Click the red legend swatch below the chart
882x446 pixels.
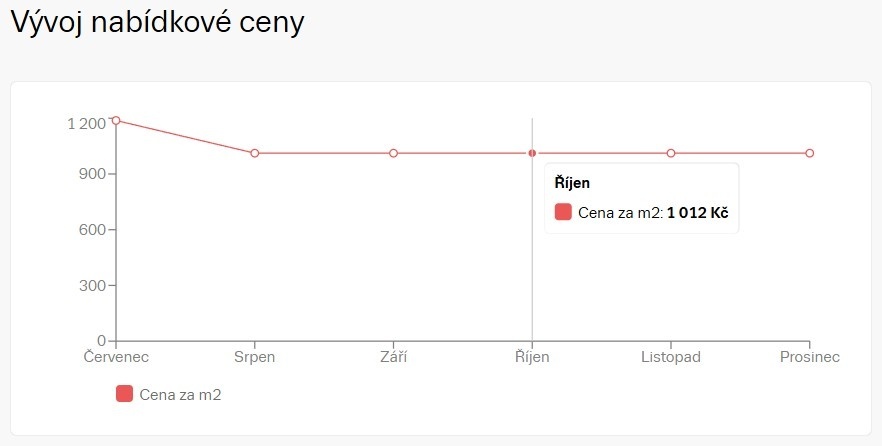(125, 394)
